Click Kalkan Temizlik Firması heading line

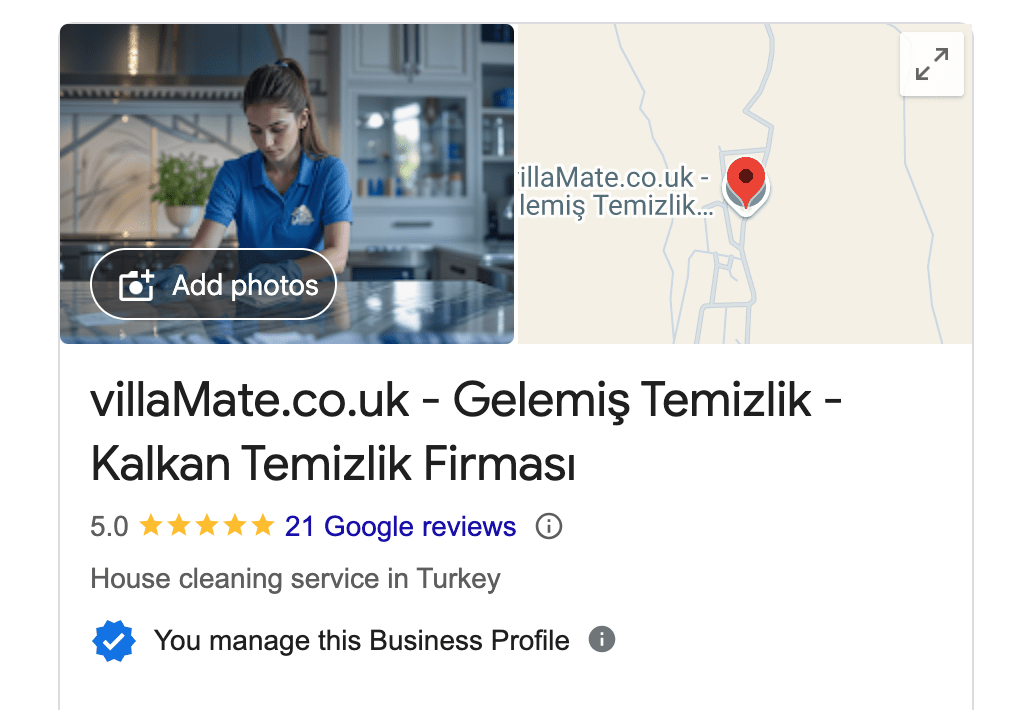point(333,464)
